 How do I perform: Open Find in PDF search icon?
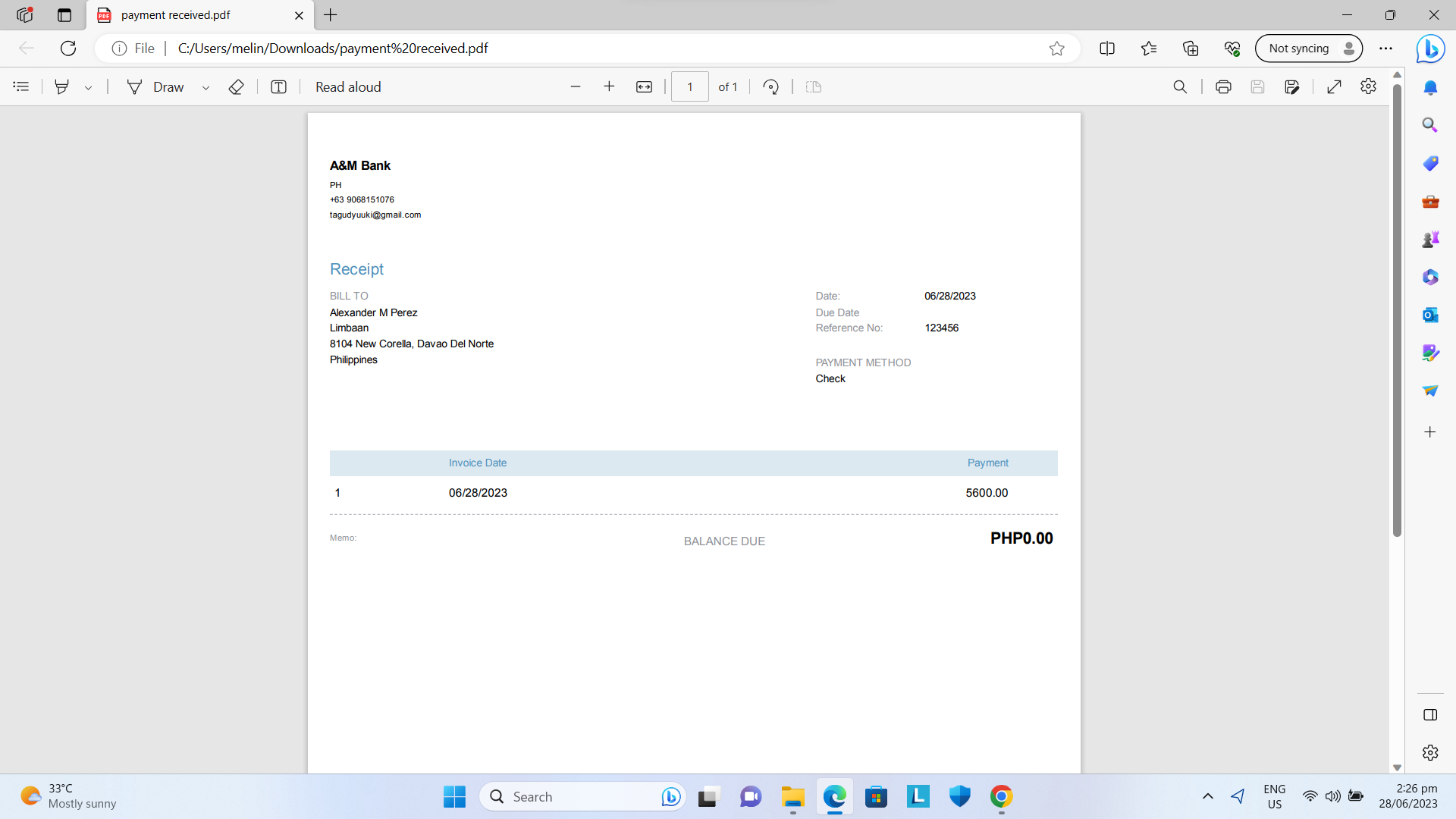(x=1180, y=86)
